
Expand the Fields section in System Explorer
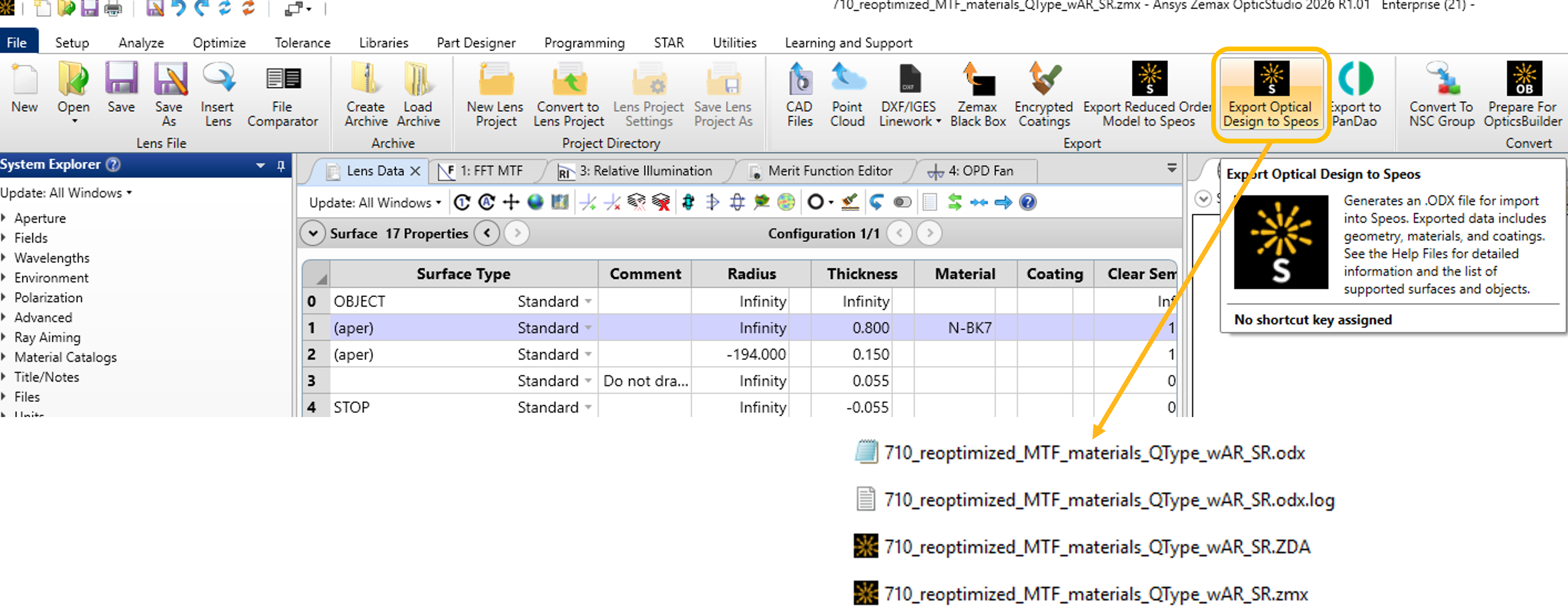pos(4,237)
